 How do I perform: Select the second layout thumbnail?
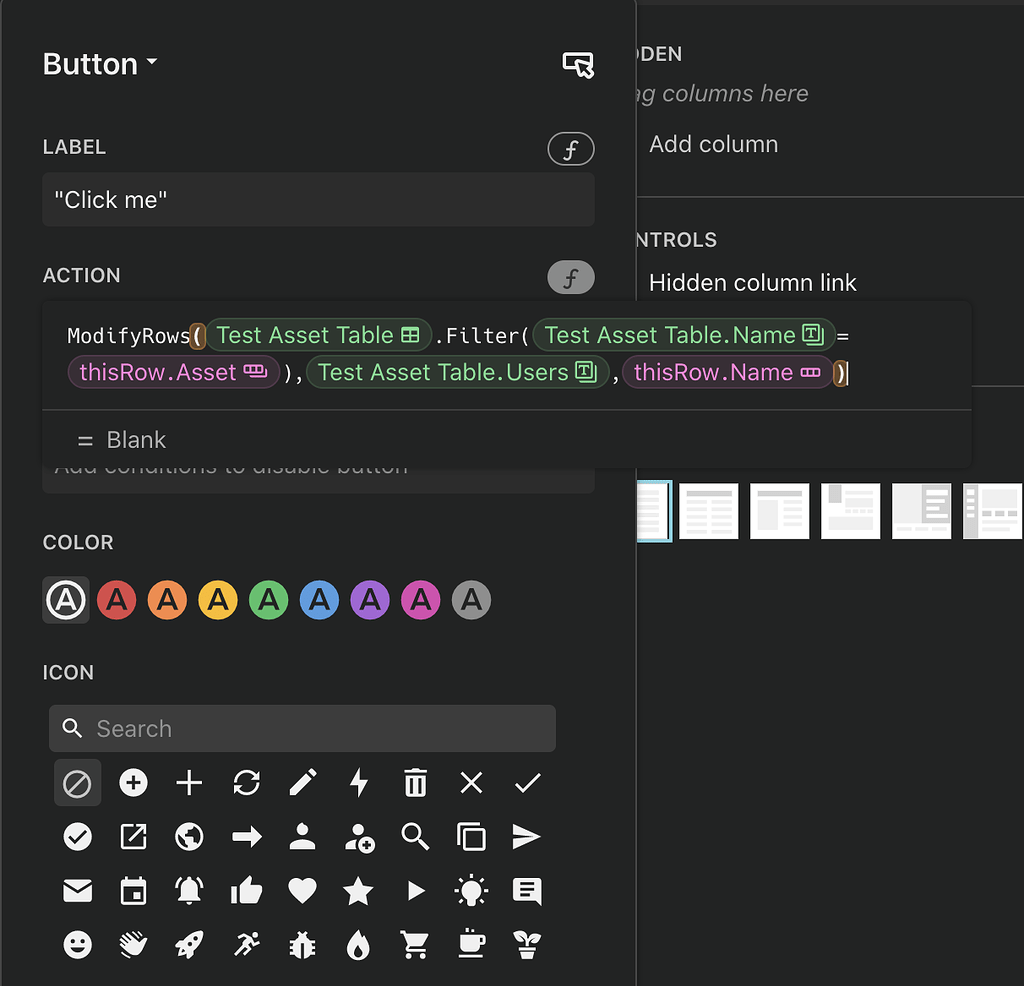point(709,511)
